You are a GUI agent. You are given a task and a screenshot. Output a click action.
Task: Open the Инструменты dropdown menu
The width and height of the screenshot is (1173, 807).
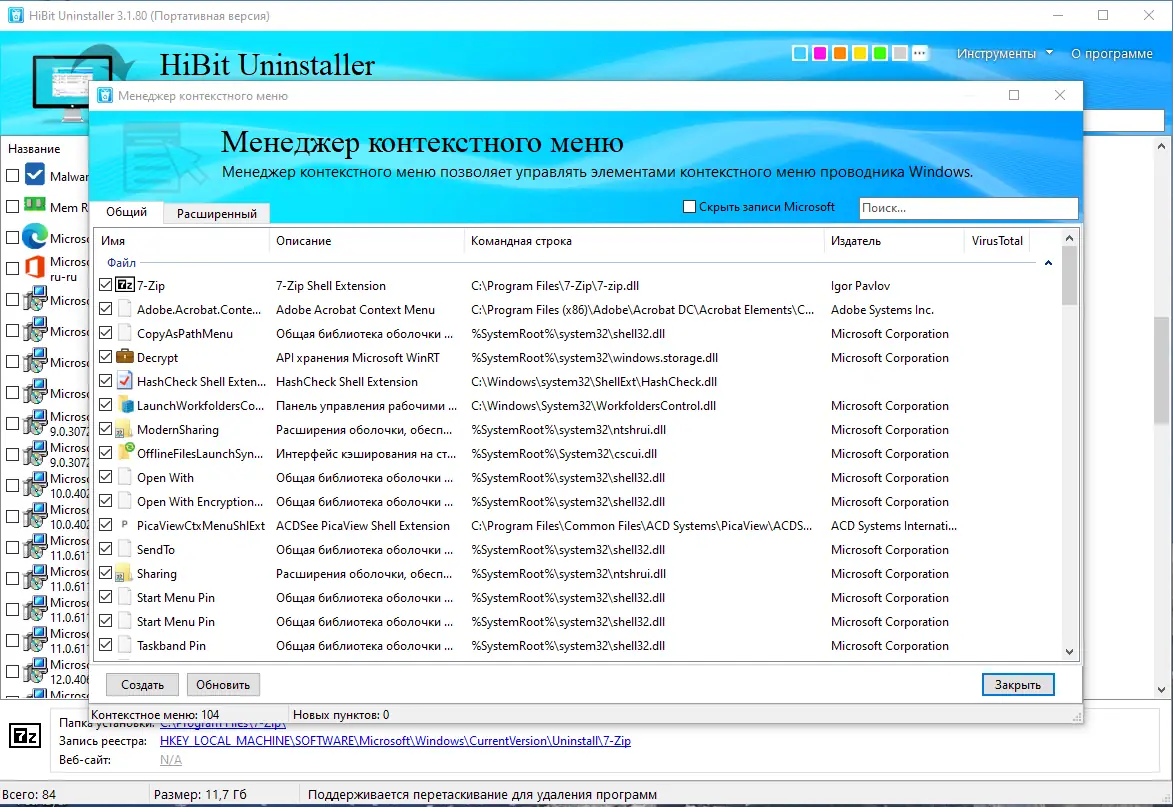[x=1004, y=53]
